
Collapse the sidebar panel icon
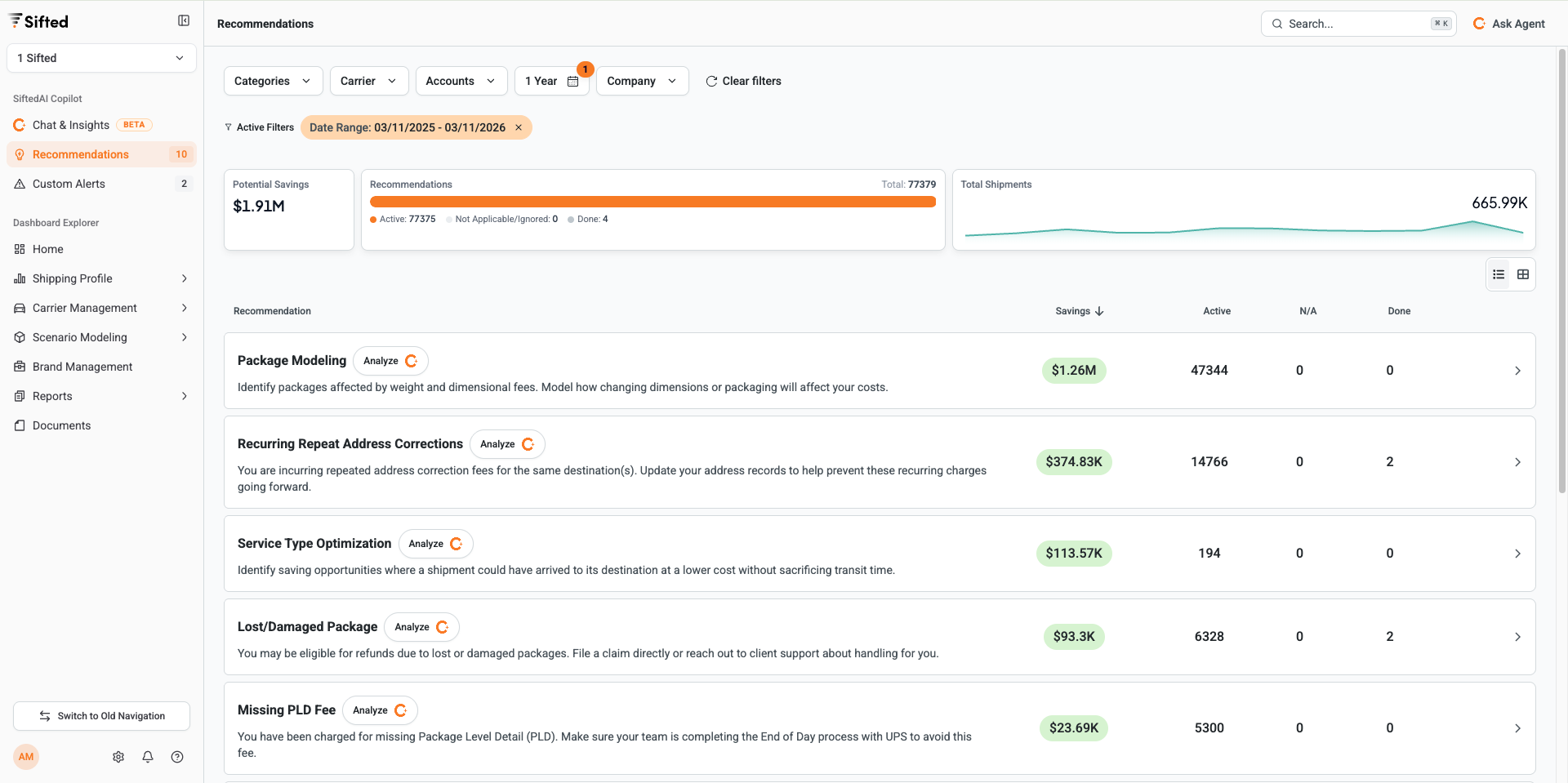(x=184, y=21)
